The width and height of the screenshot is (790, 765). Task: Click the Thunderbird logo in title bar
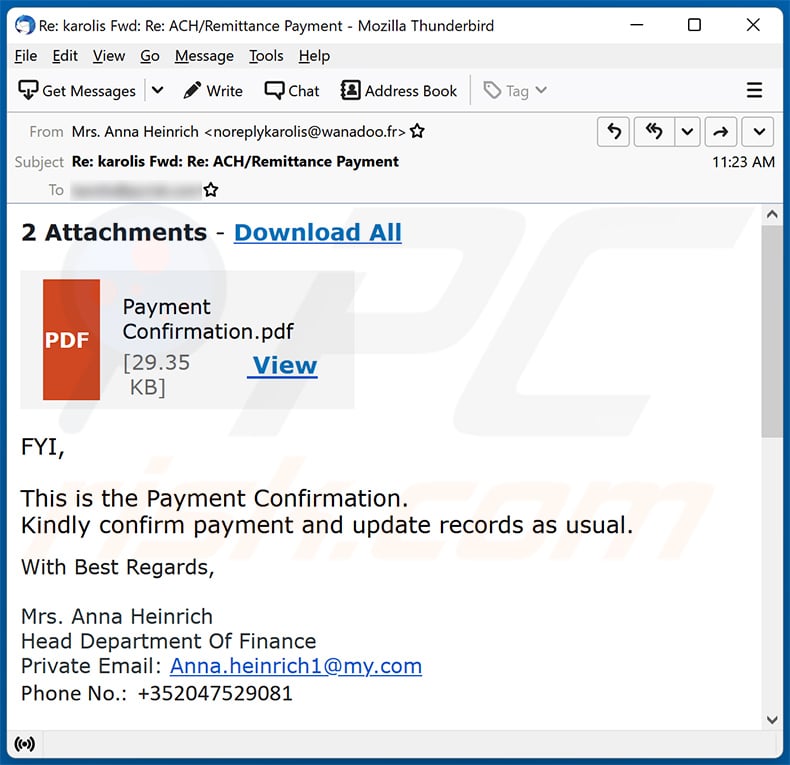tap(25, 25)
